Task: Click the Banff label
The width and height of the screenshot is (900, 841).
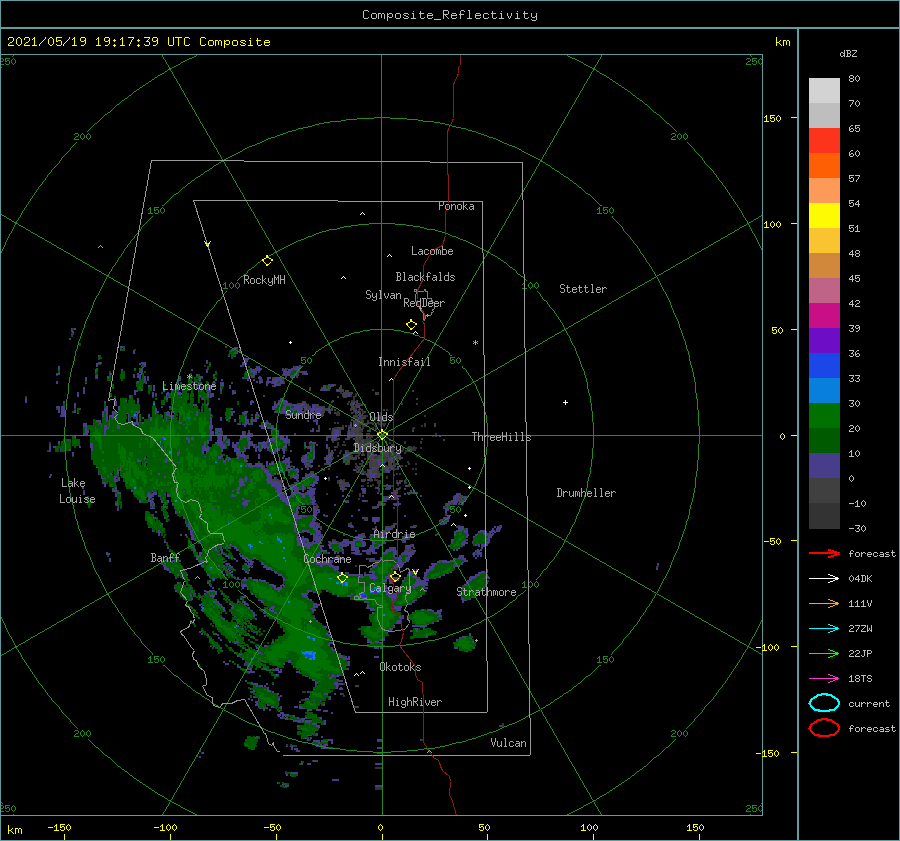Action: pos(165,558)
